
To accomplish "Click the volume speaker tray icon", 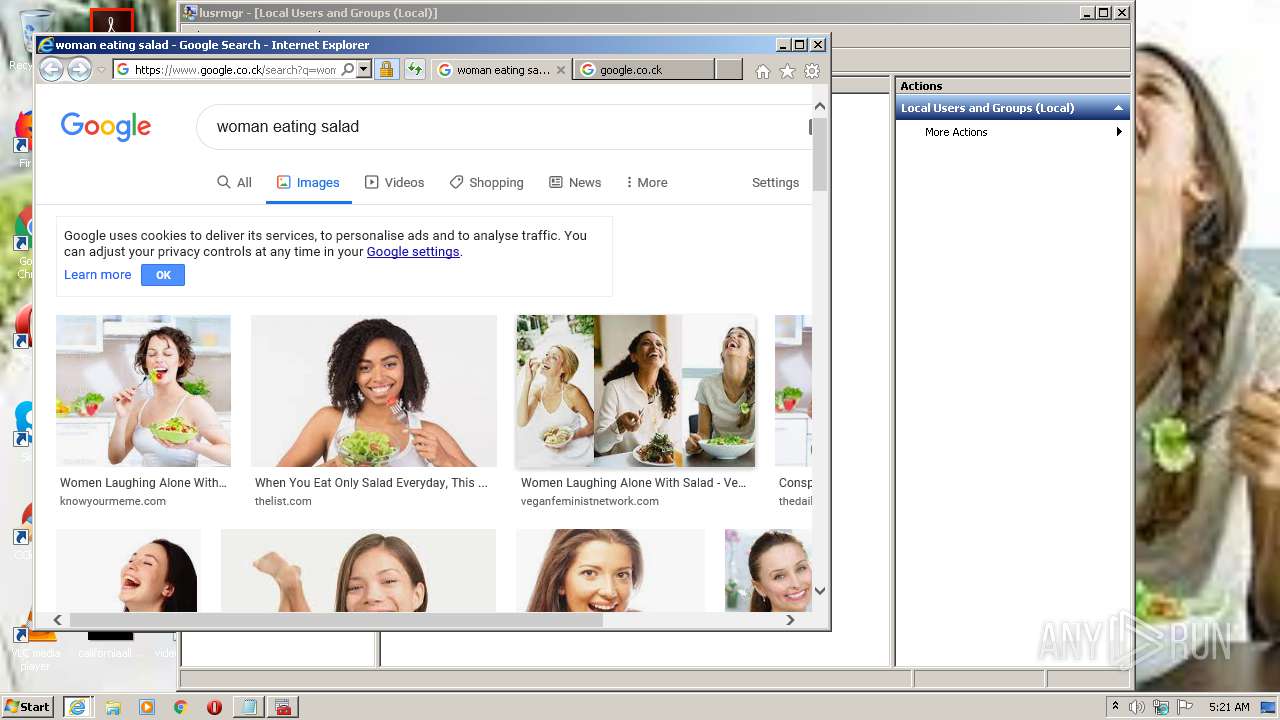I will coord(1137,707).
